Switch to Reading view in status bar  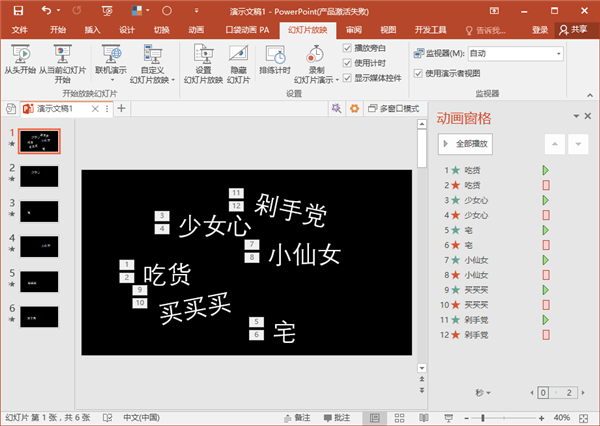[x=424, y=418]
